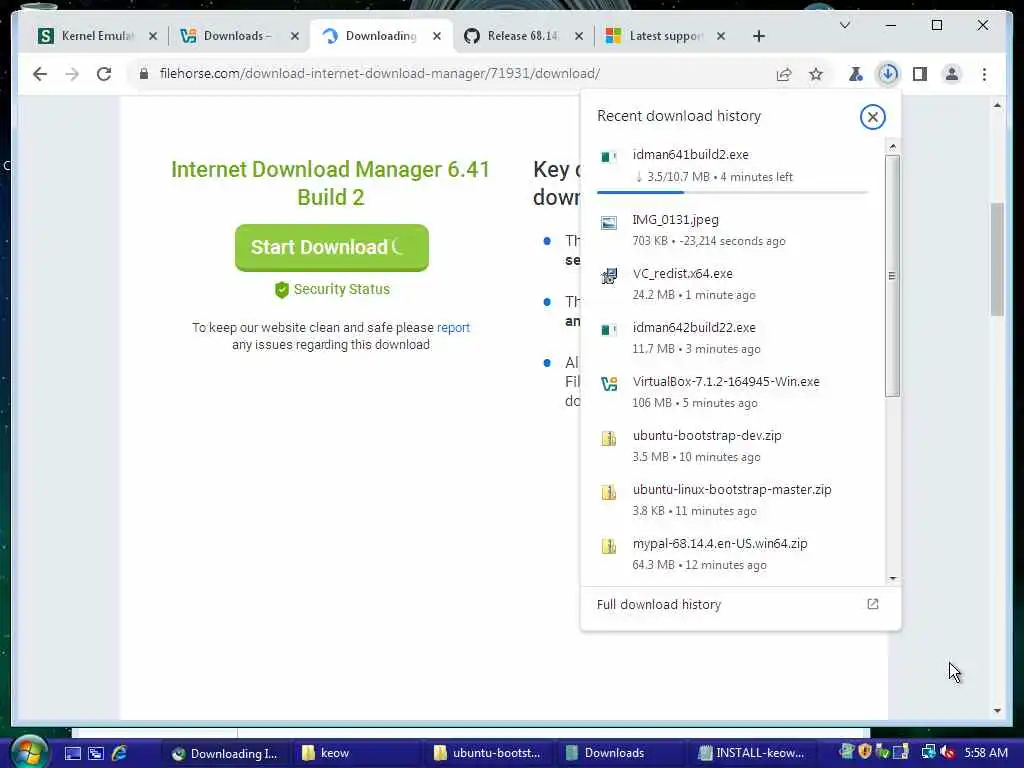This screenshot has width=1024, height=768.
Task: Share this page via share icon
Action: pos(784,74)
